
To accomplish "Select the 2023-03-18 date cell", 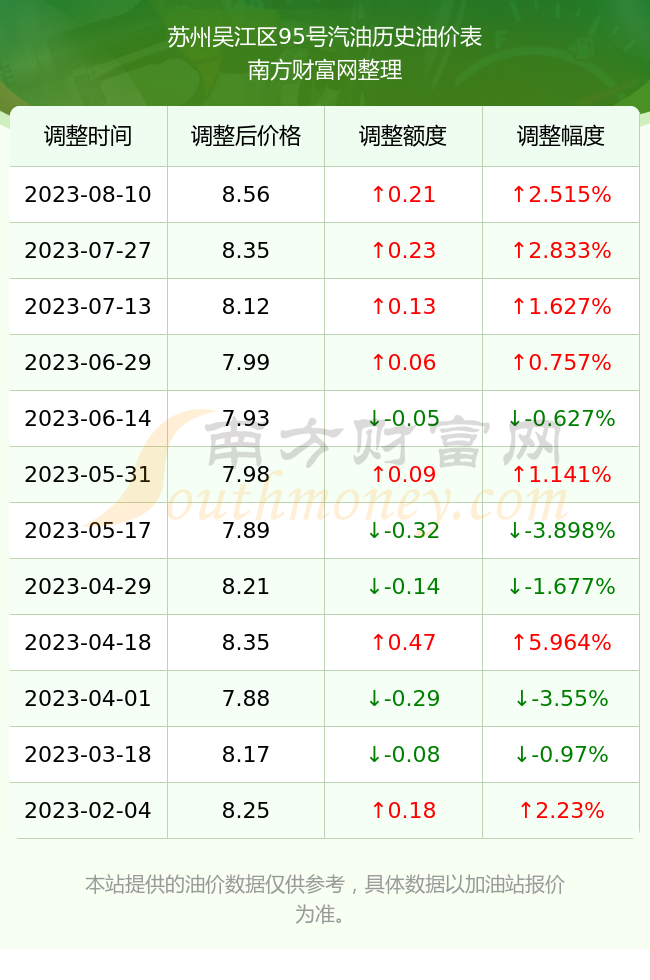I will coord(88,754).
